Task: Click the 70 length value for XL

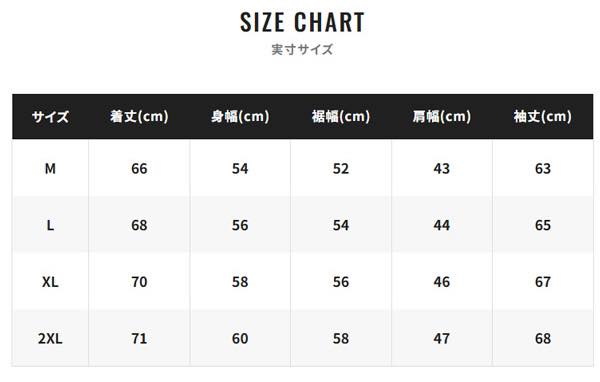Action: 139,282
